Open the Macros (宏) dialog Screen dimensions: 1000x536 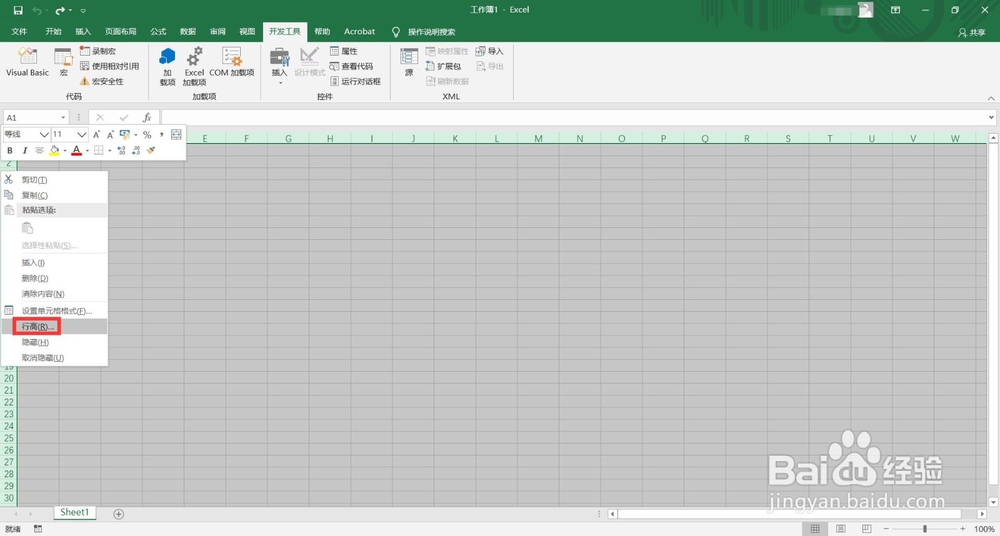(x=63, y=63)
